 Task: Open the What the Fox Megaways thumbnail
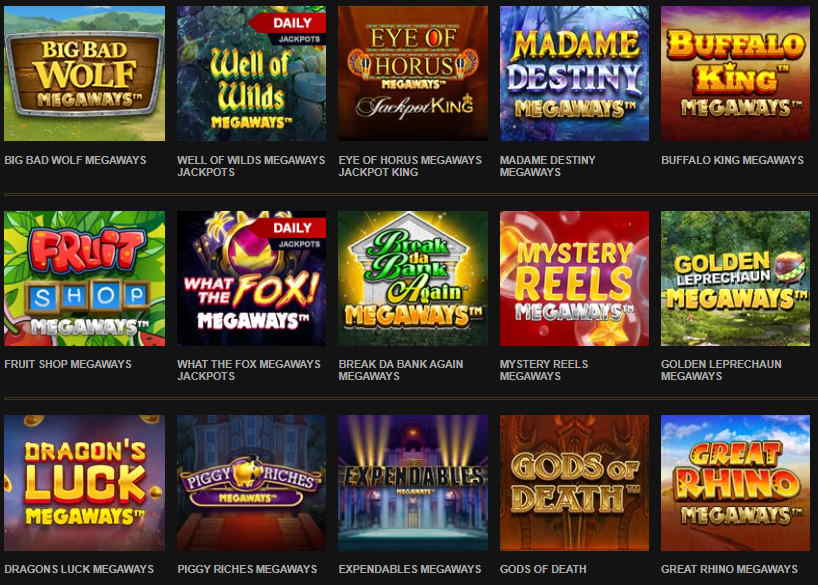point(251,279)
